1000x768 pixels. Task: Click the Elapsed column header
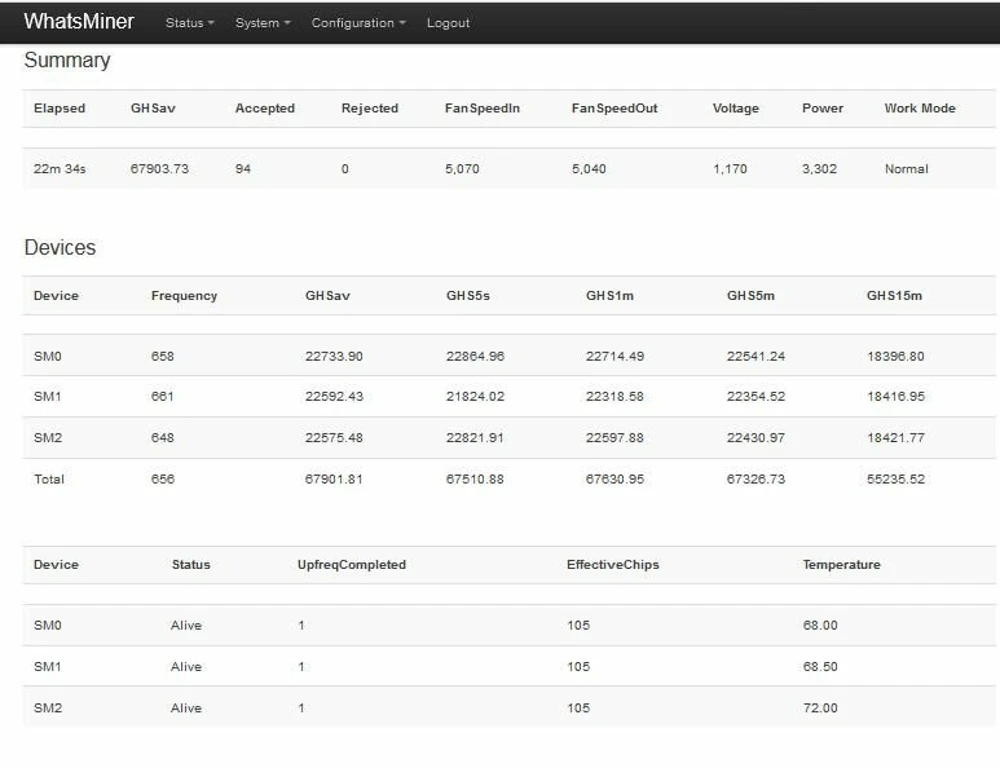(x=59, y=108)
